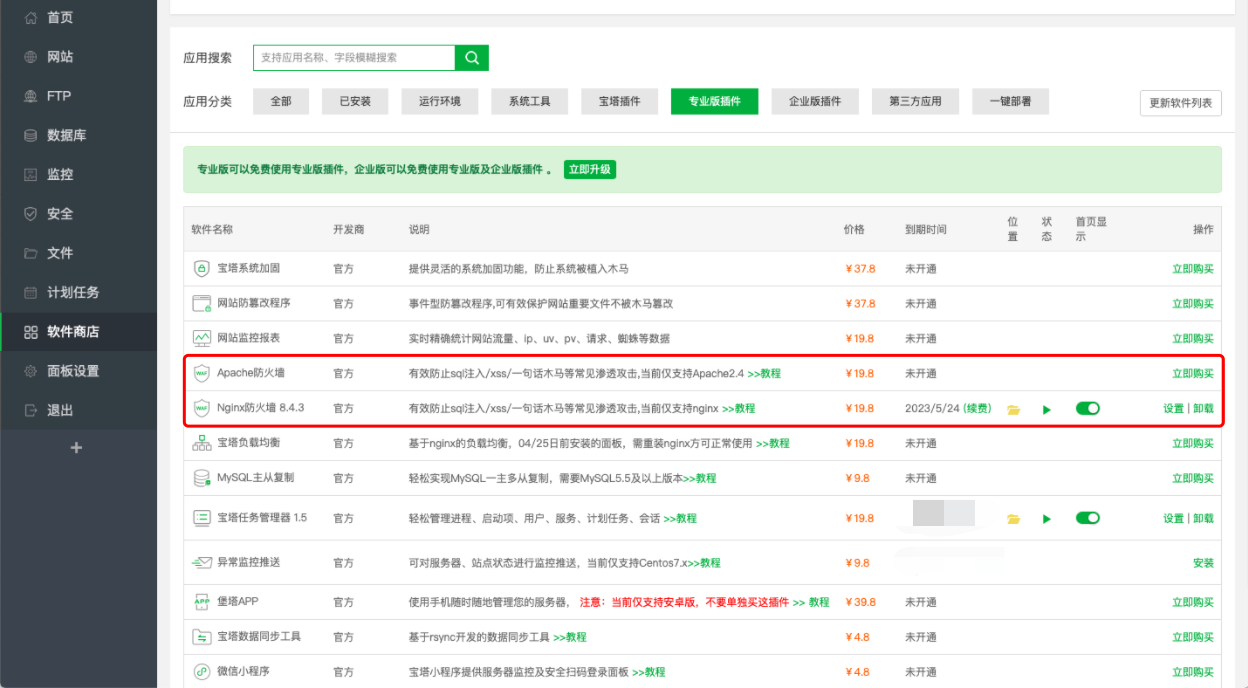Click the 文件 folder icon in sidebar
1248x688 pixels.
click(30, 253)
